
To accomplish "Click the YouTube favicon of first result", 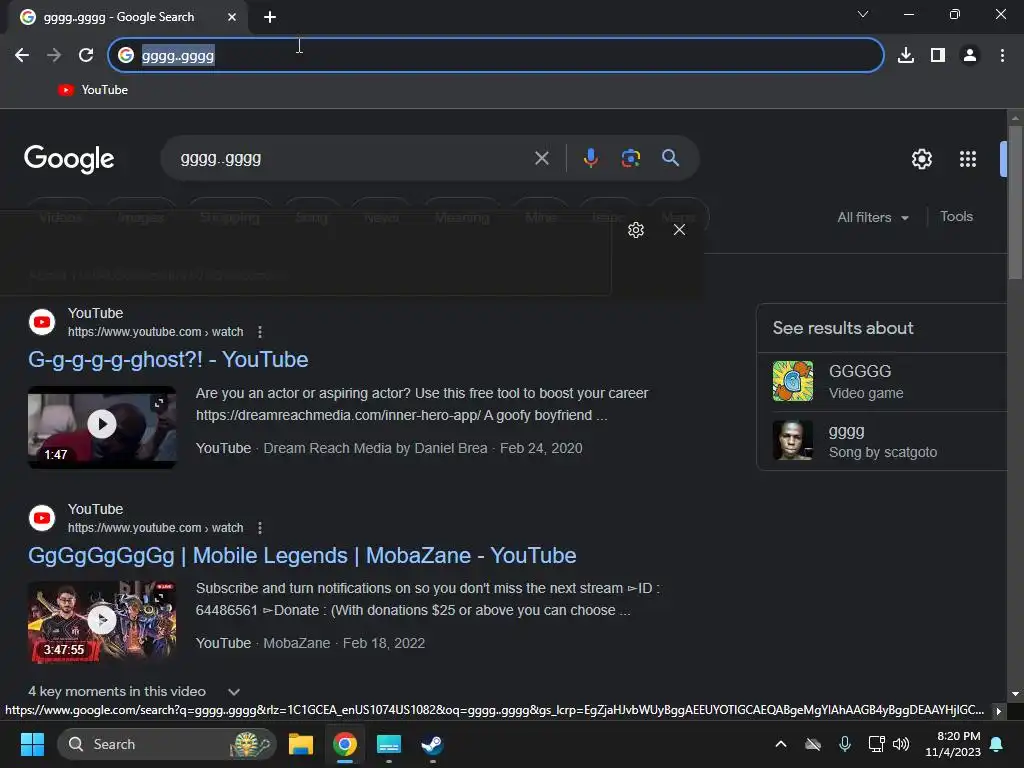I will (42, 322).
